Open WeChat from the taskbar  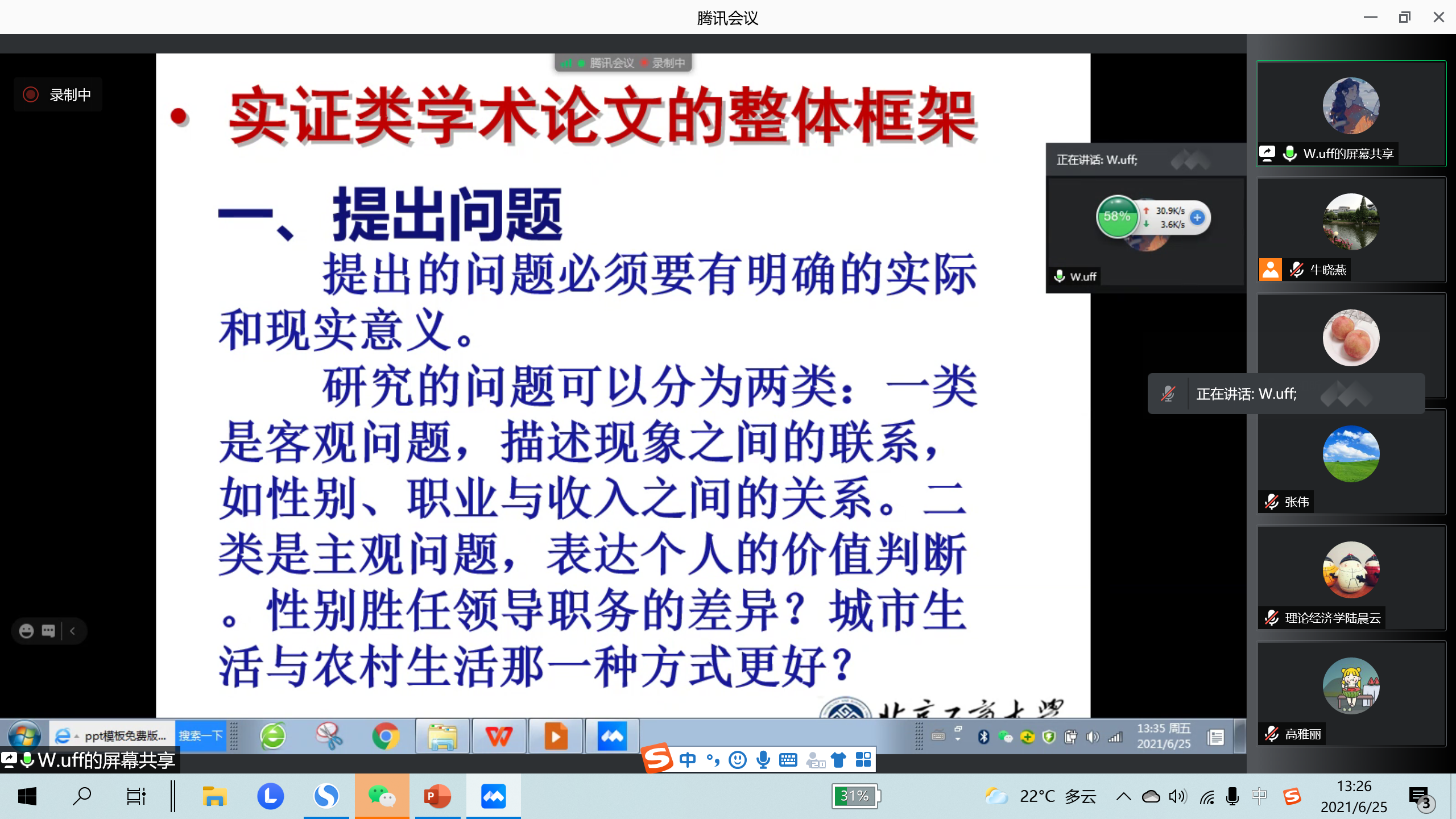[382, 796]
